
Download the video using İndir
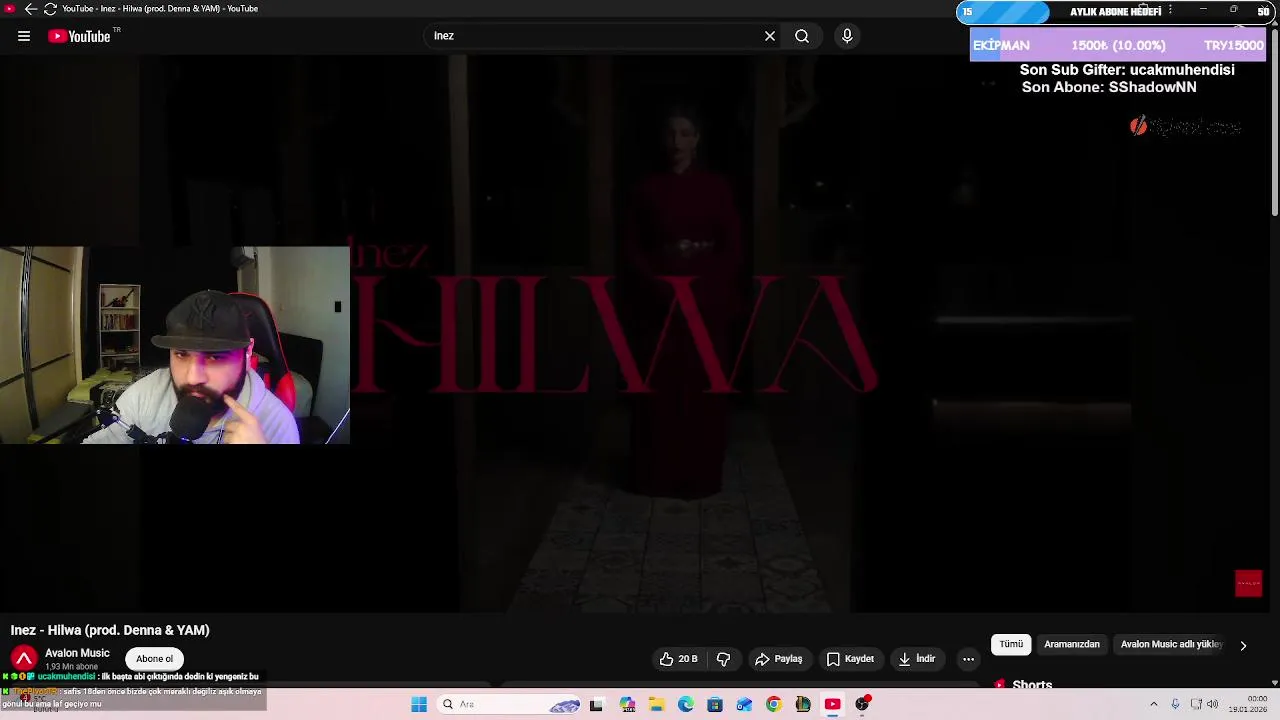tap(917, 659)
